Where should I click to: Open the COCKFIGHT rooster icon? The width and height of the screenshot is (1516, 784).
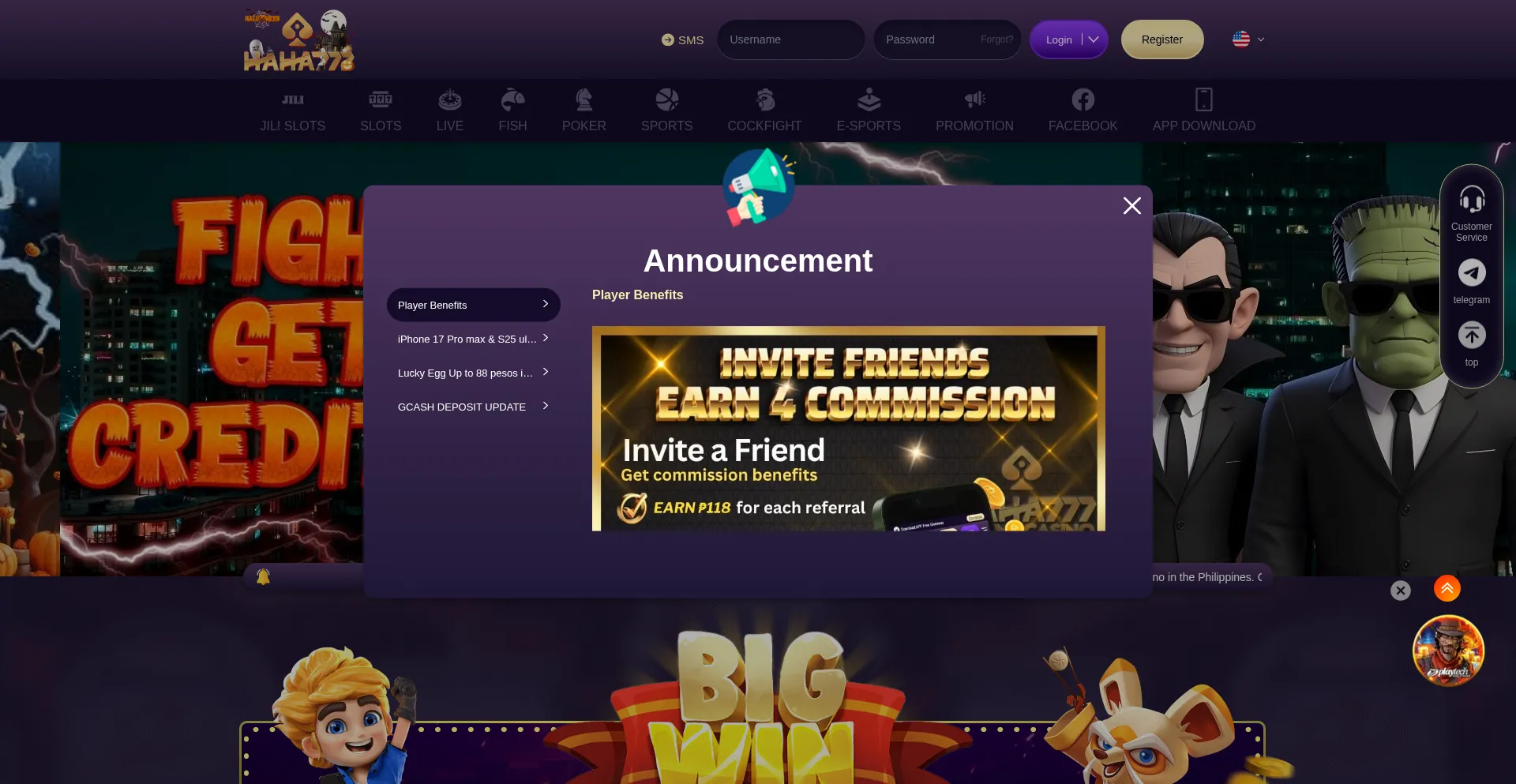[764, 99]
